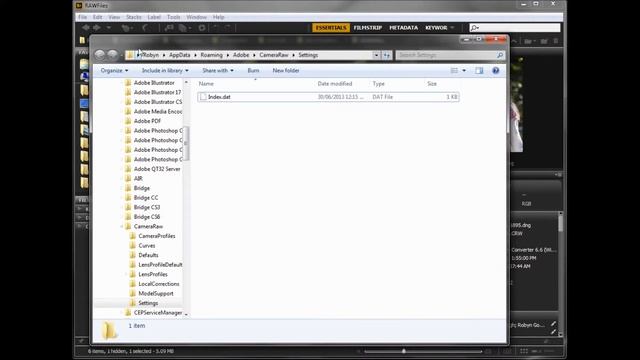
Task: Open Bridge Label menu
Action: [154, 17]
